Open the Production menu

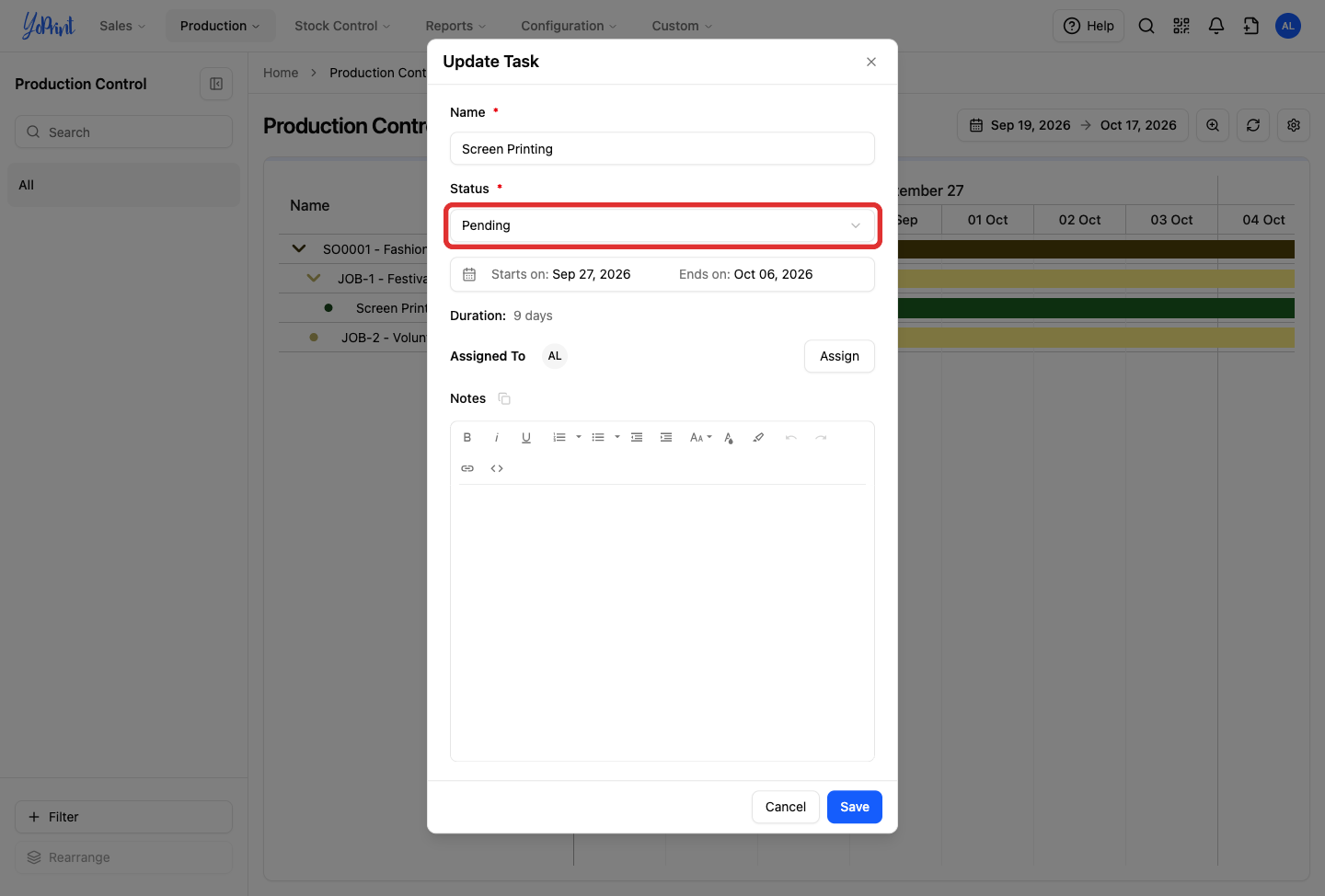coord(220,26)
